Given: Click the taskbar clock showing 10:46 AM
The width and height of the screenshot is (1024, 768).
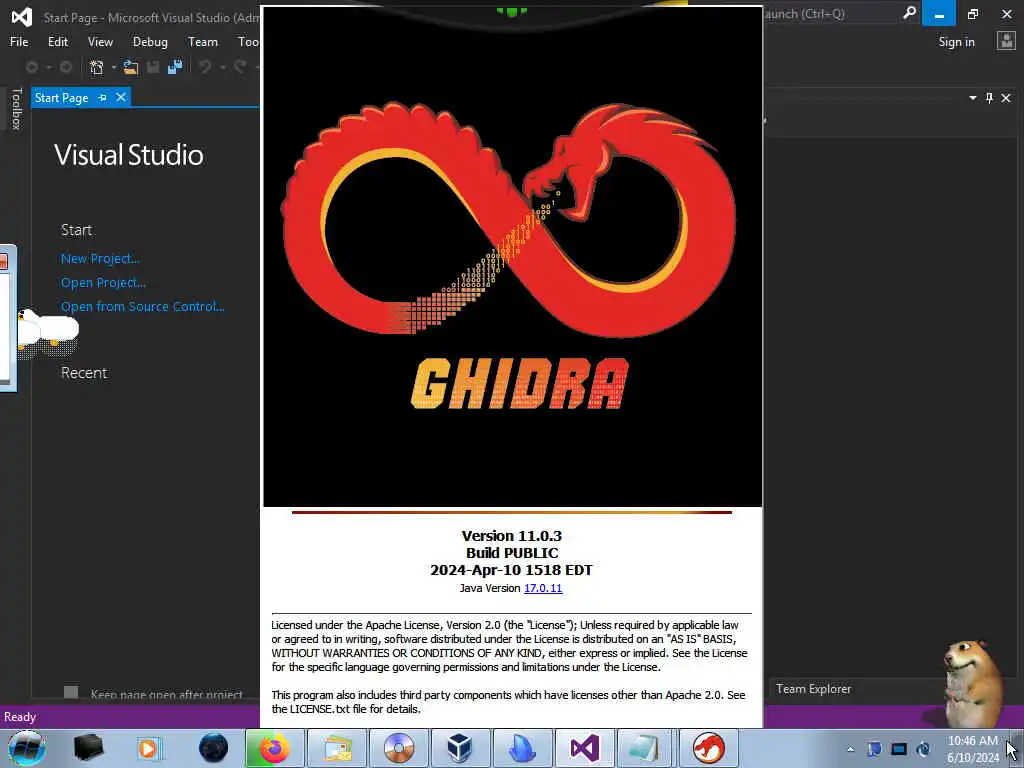Looking at the screenshot, I should click(x=973, y=749).
